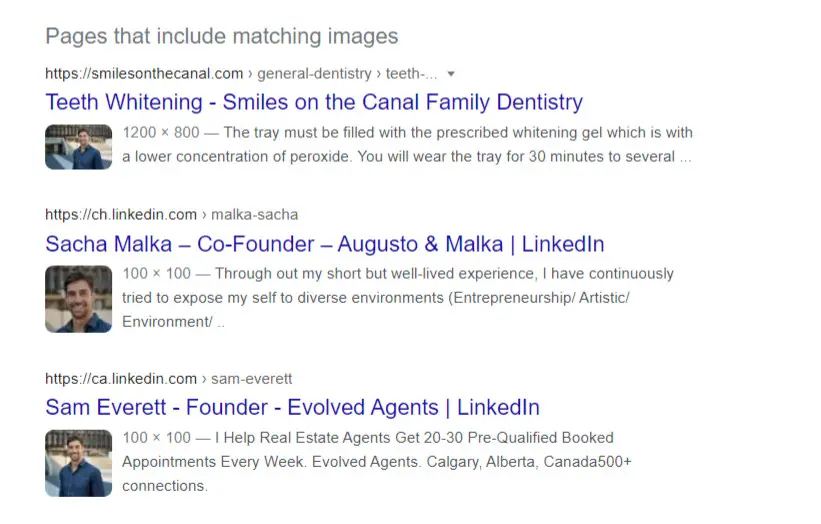821x524 pixels.
Task: Open the dropdown arrow beside the smilesonthecanal URL
Action: click(451, 74)
